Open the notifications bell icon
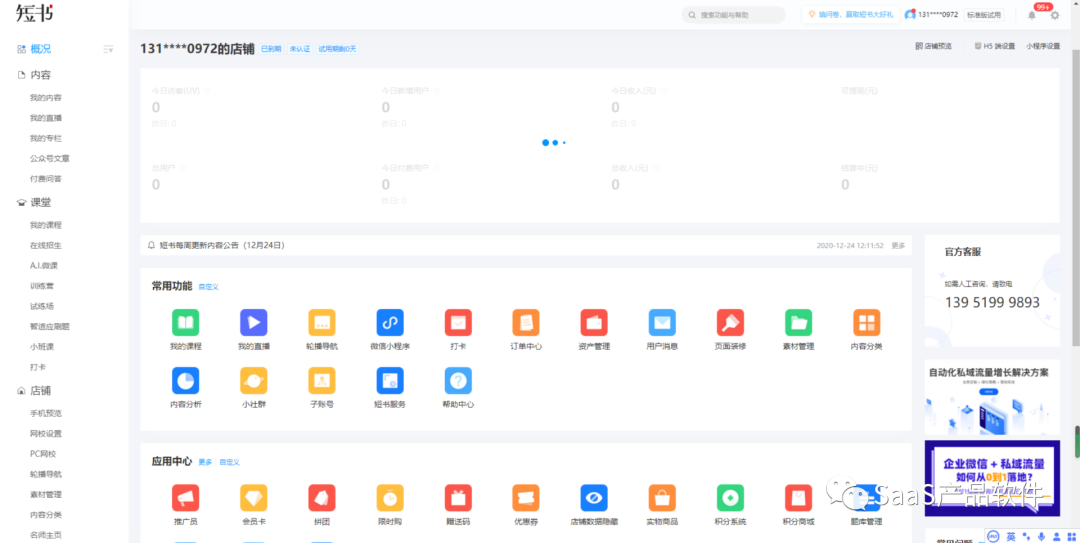 [x=1032, y=15]
